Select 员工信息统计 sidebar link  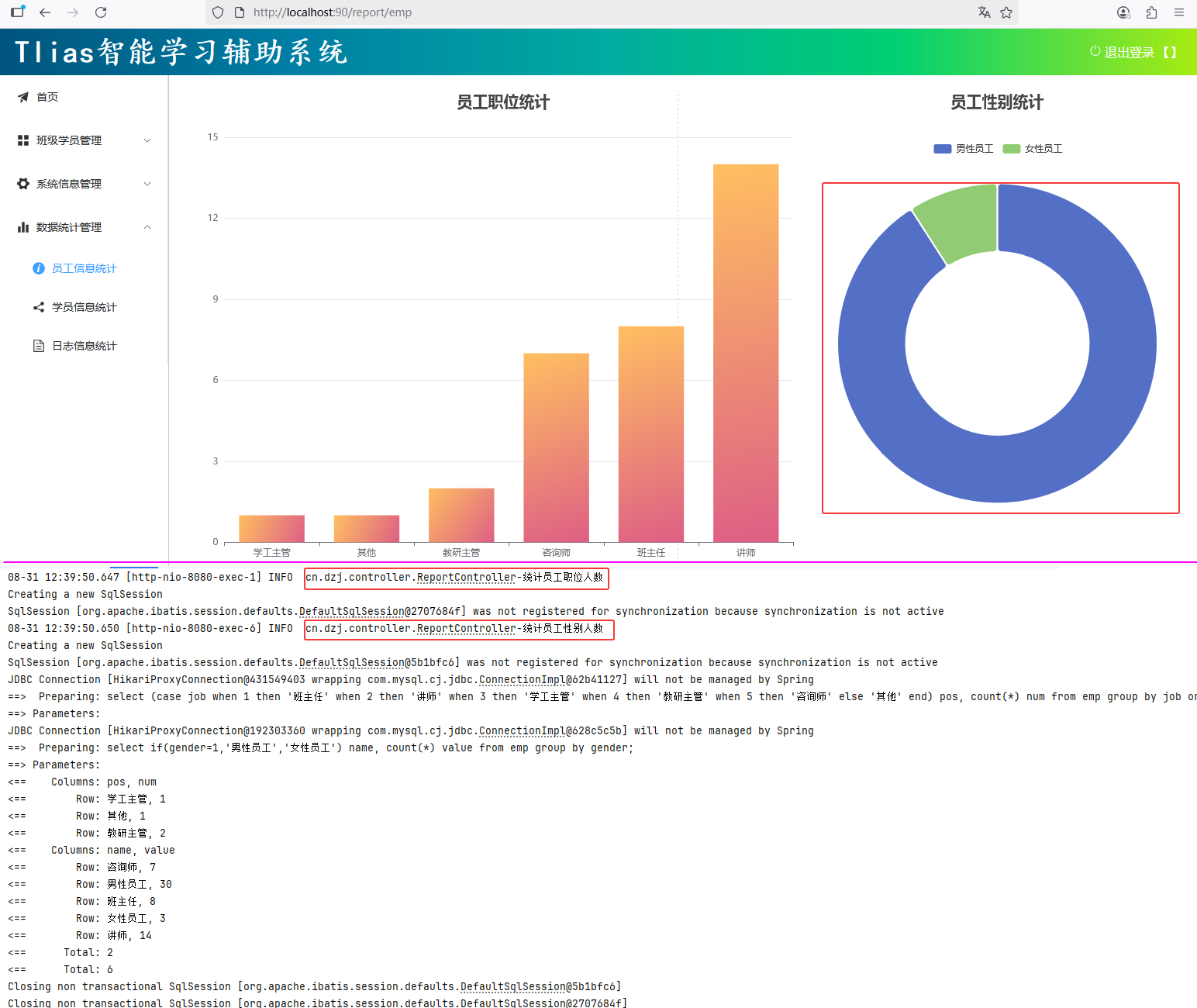(x=84, y=268)
